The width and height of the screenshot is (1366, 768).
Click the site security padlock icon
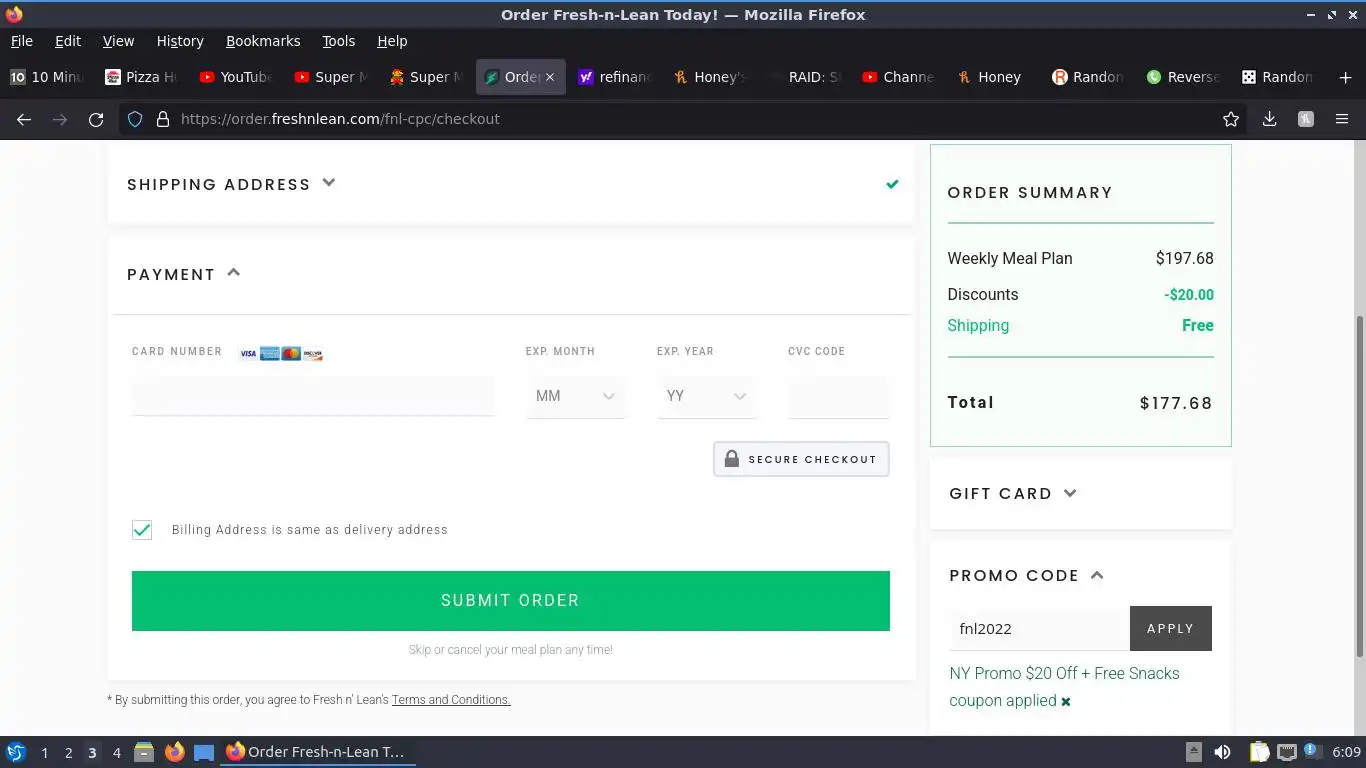162,119
